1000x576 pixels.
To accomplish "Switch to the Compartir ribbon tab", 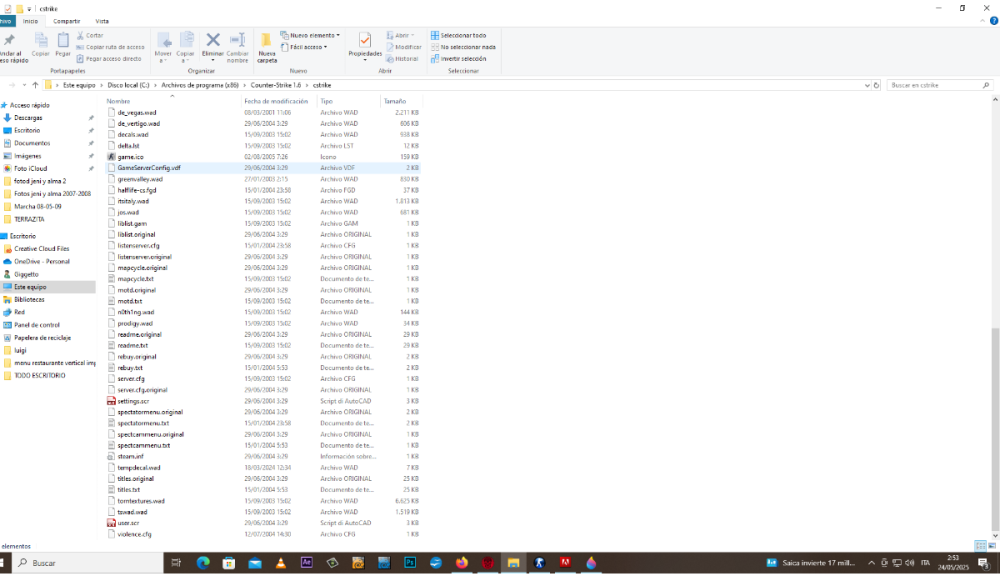I will [66, 21].
